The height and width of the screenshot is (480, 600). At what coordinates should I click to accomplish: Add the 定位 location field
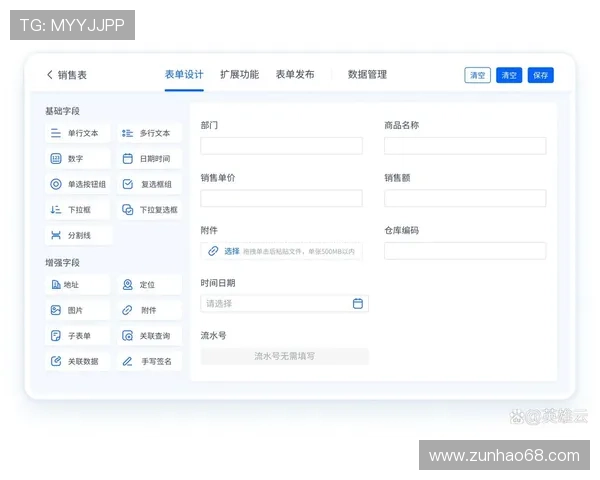tap(150, 285)
